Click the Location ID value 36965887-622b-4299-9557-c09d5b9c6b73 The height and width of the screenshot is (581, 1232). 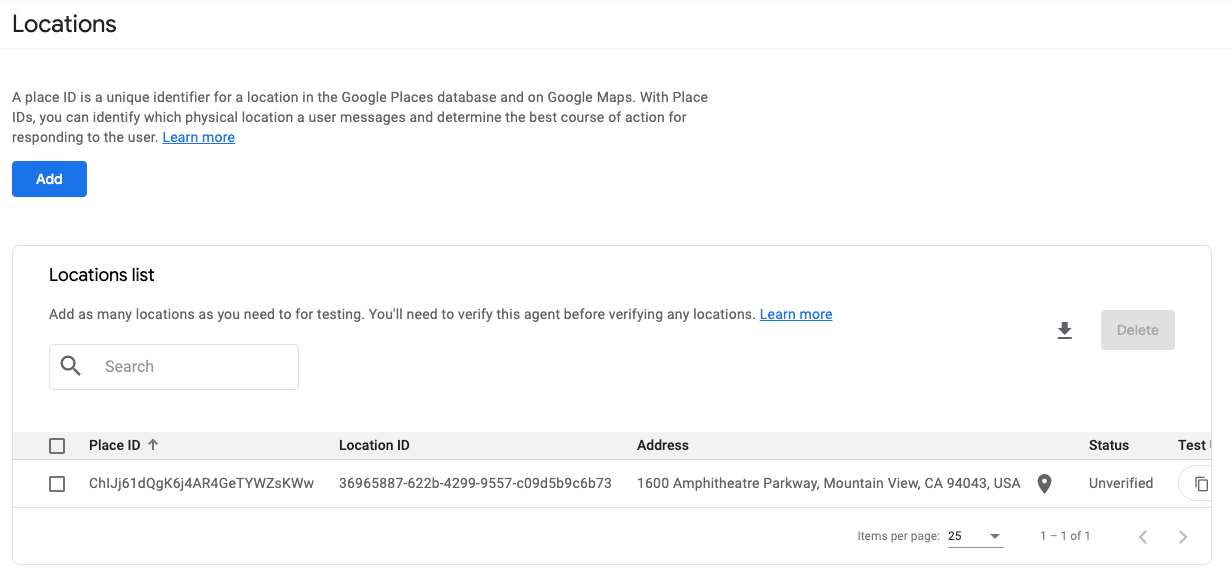475,483
